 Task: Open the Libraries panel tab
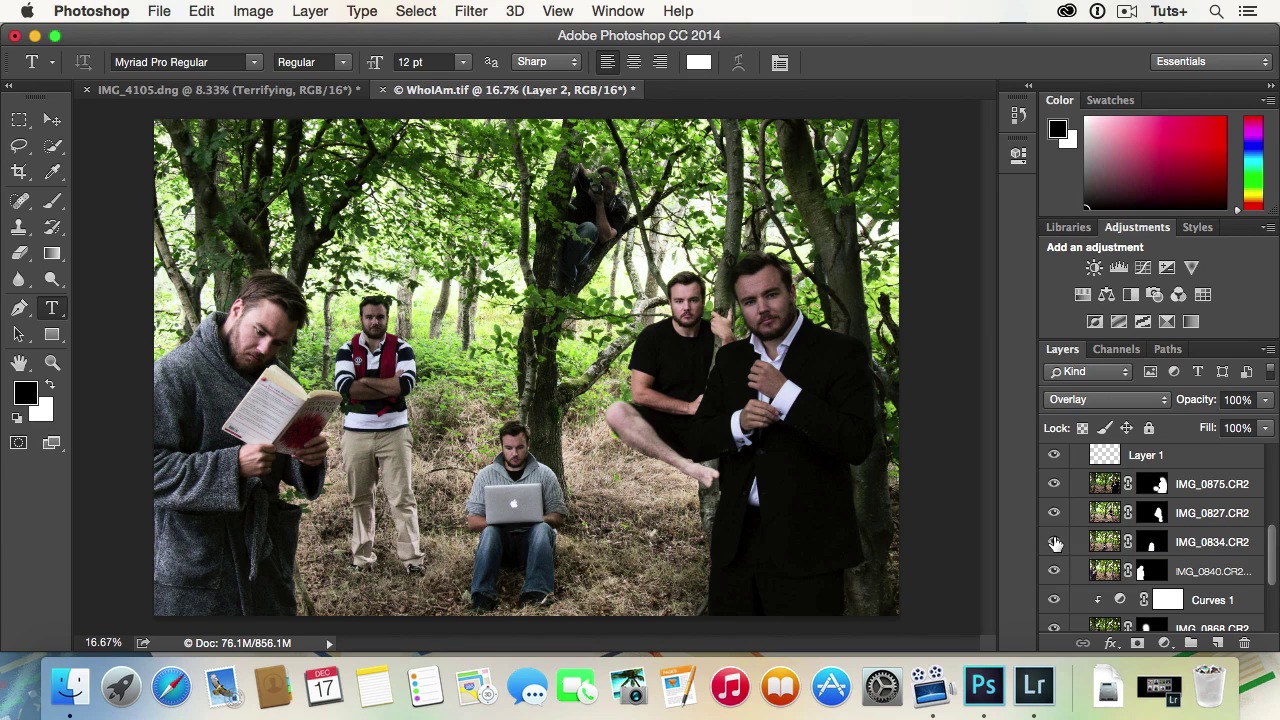point(1068,227)
